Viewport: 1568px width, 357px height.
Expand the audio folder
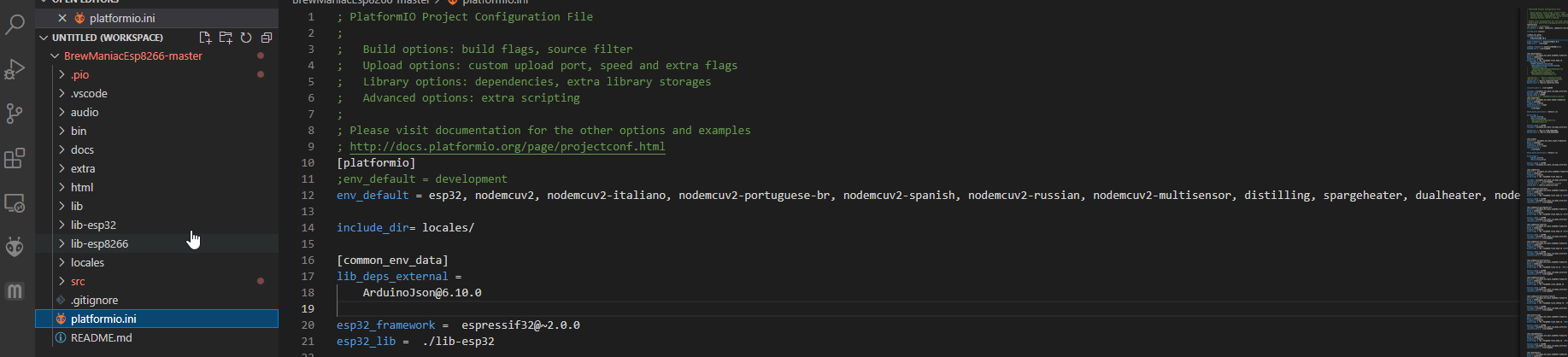pos(62,112)
